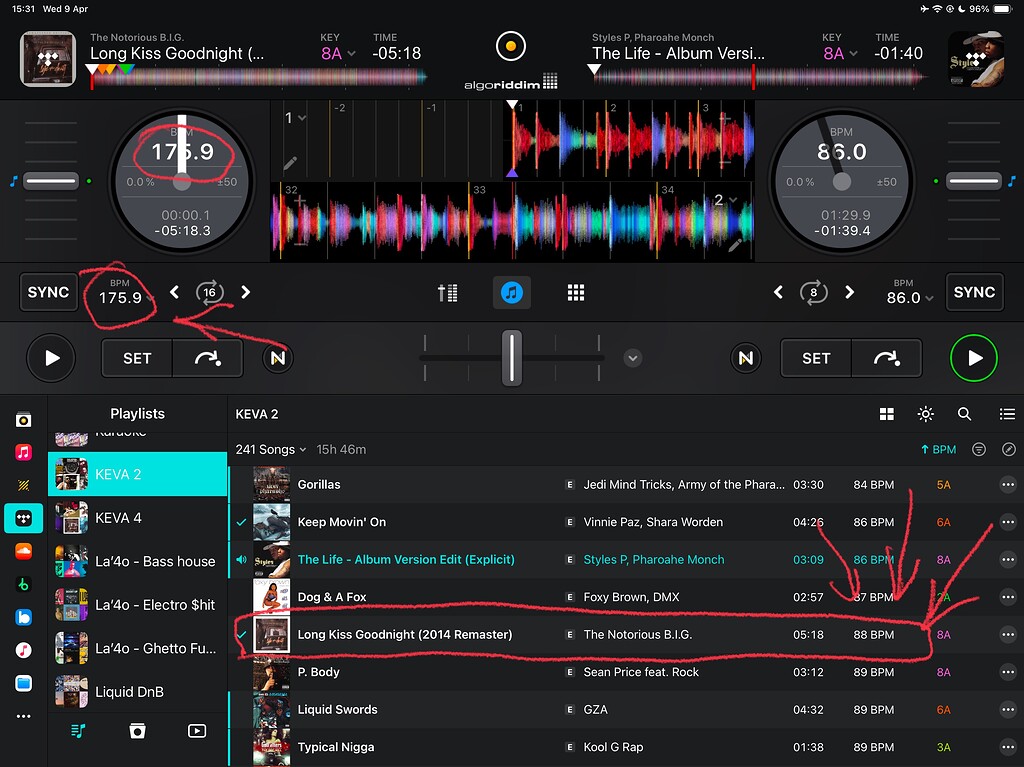This screenshot has width=1024, height=767.
Task: Select the music library view icon
Action: click(511, 292)
